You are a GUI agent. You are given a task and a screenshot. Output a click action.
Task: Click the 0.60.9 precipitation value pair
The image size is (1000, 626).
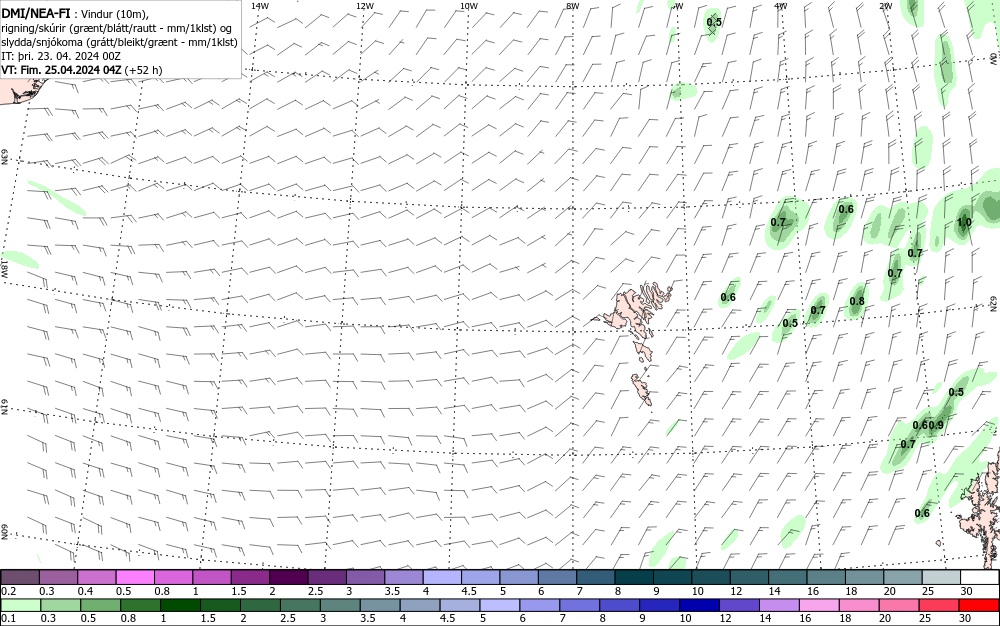tap(928, 425)
